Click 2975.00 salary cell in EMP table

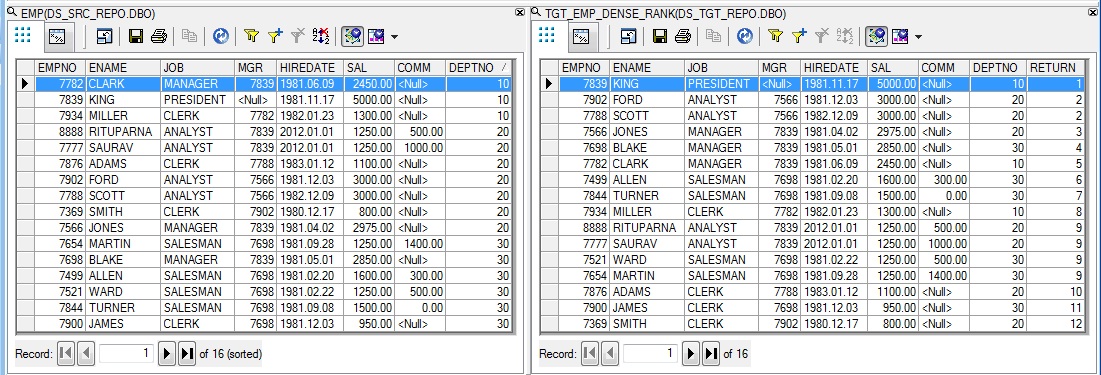pyautogui.click(x=369, y=228)
